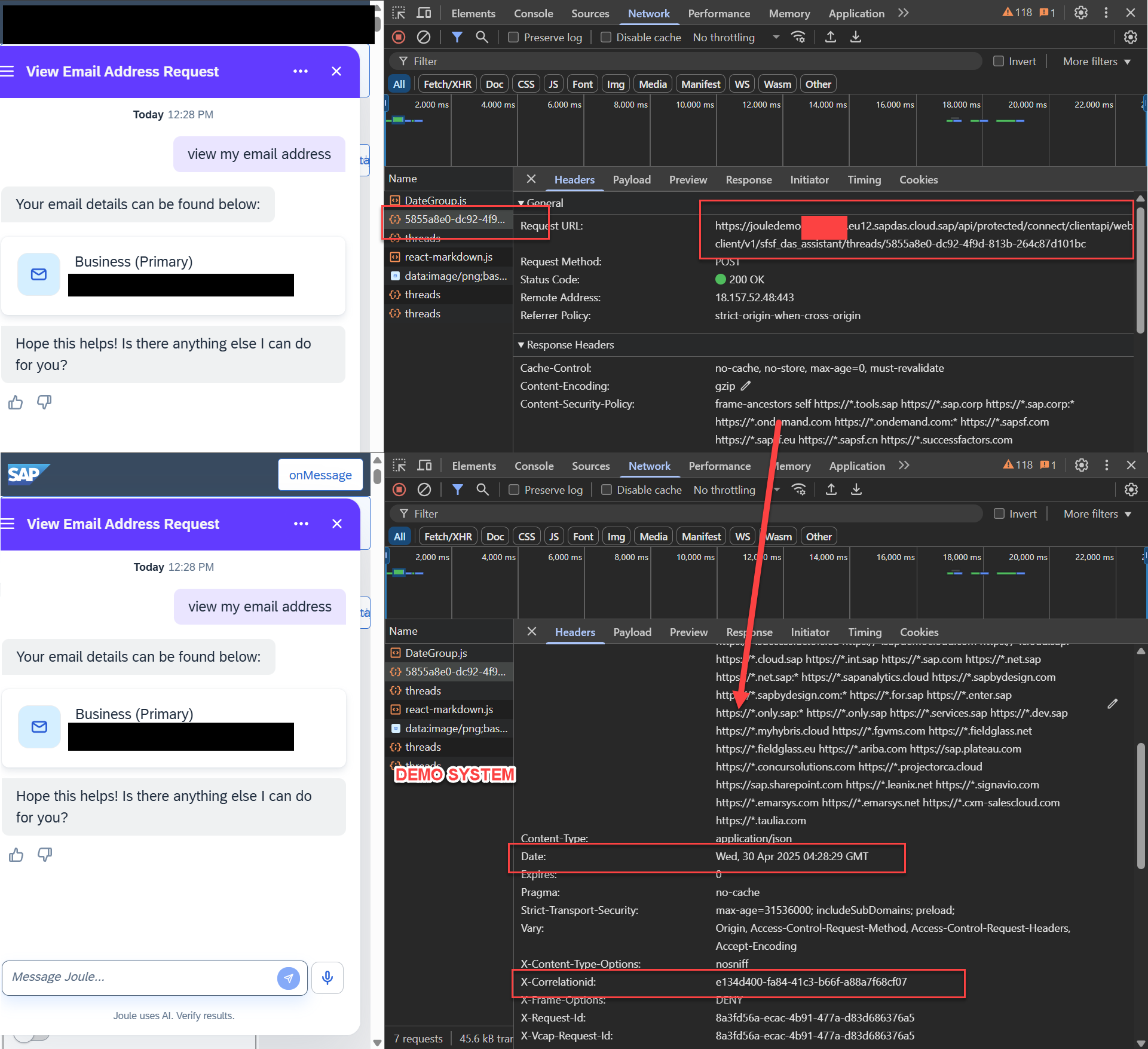Open network conditions icon in upper DevTools
Viewport: 1148px width, 1049px height.
click(x=798, y=37)
